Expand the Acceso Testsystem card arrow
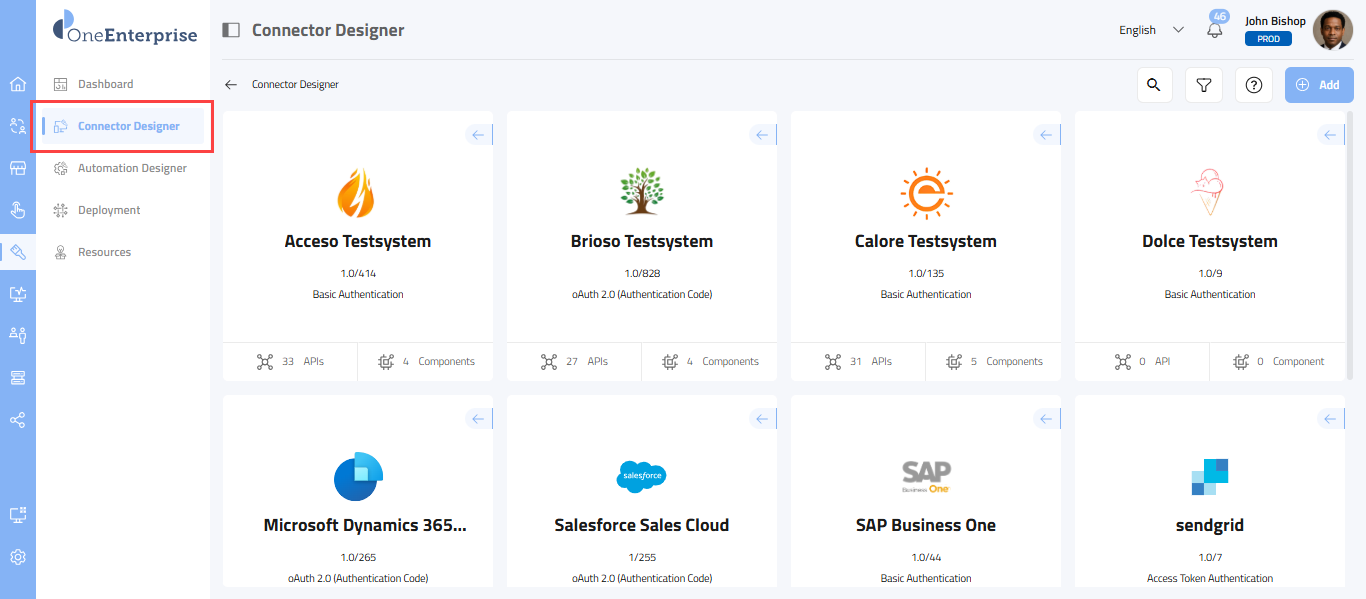The height and width of the screenshot is (599, 1366). (x=478, y=135)
